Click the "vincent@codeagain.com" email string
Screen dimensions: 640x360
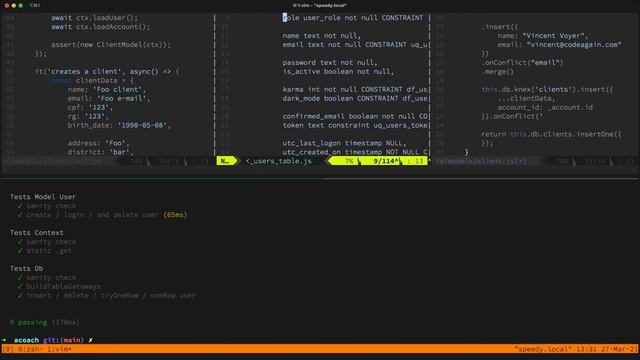coord(574,44)
